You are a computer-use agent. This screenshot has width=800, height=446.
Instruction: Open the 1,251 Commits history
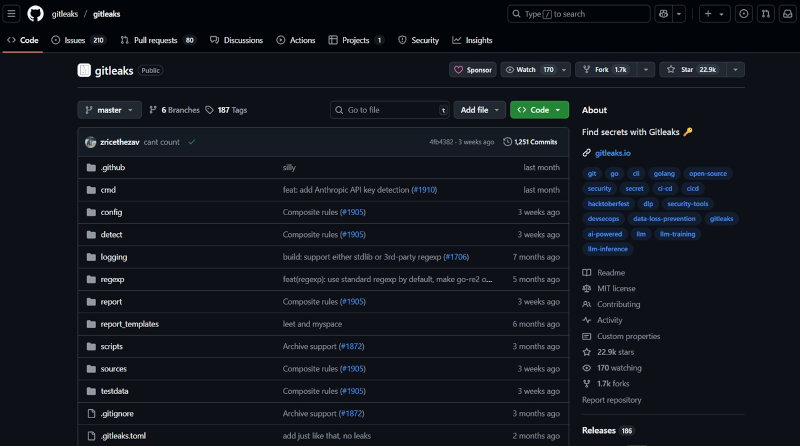tap(530, 142)
